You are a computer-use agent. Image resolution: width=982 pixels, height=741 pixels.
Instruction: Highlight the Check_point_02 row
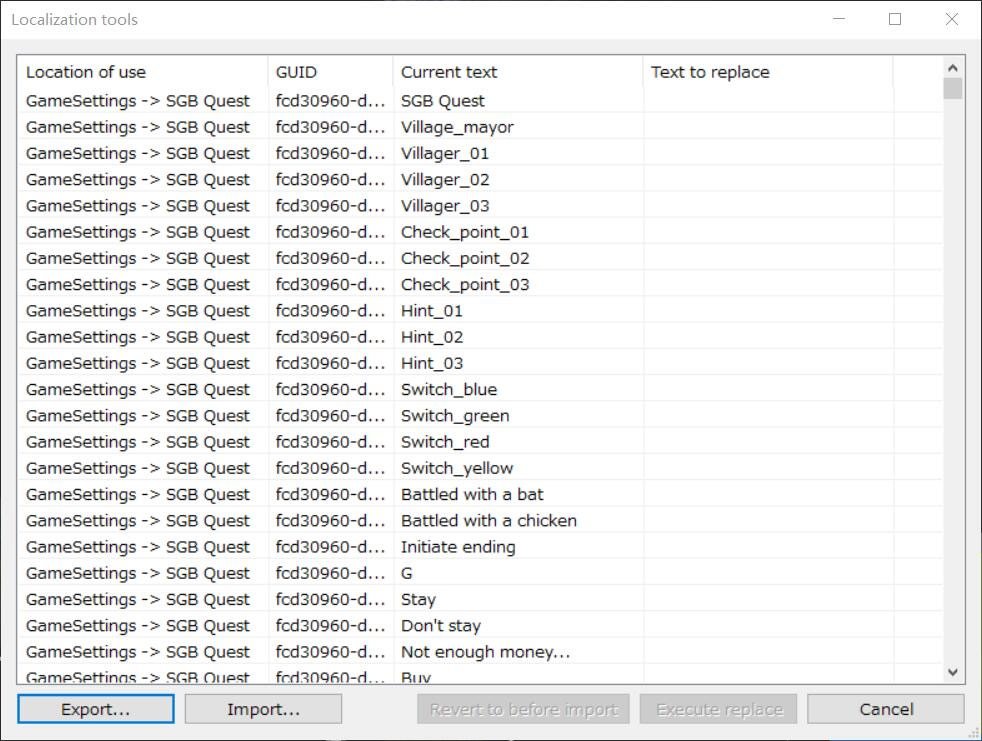(x=480, y=259)
